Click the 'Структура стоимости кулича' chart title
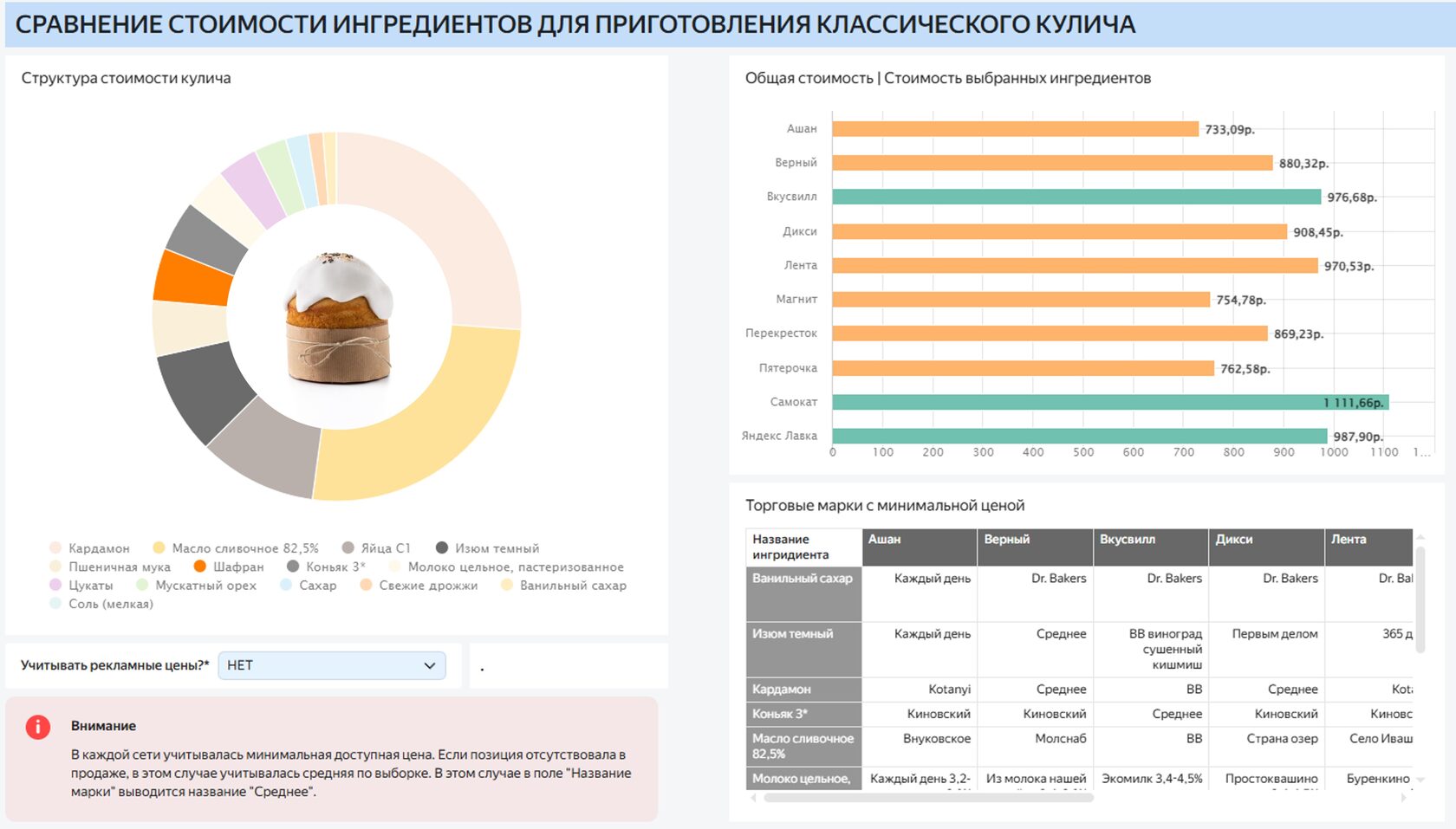This screenshot has height=829, width=1456. [x=127, y=78]
